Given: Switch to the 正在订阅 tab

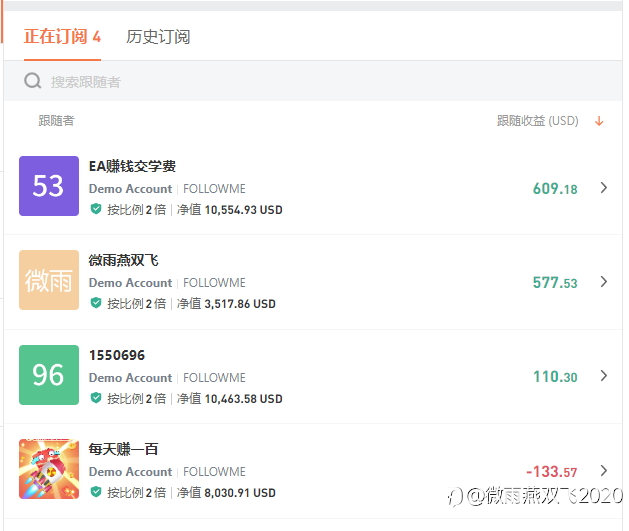Looking at the screenshot, I should coord(62,36).
